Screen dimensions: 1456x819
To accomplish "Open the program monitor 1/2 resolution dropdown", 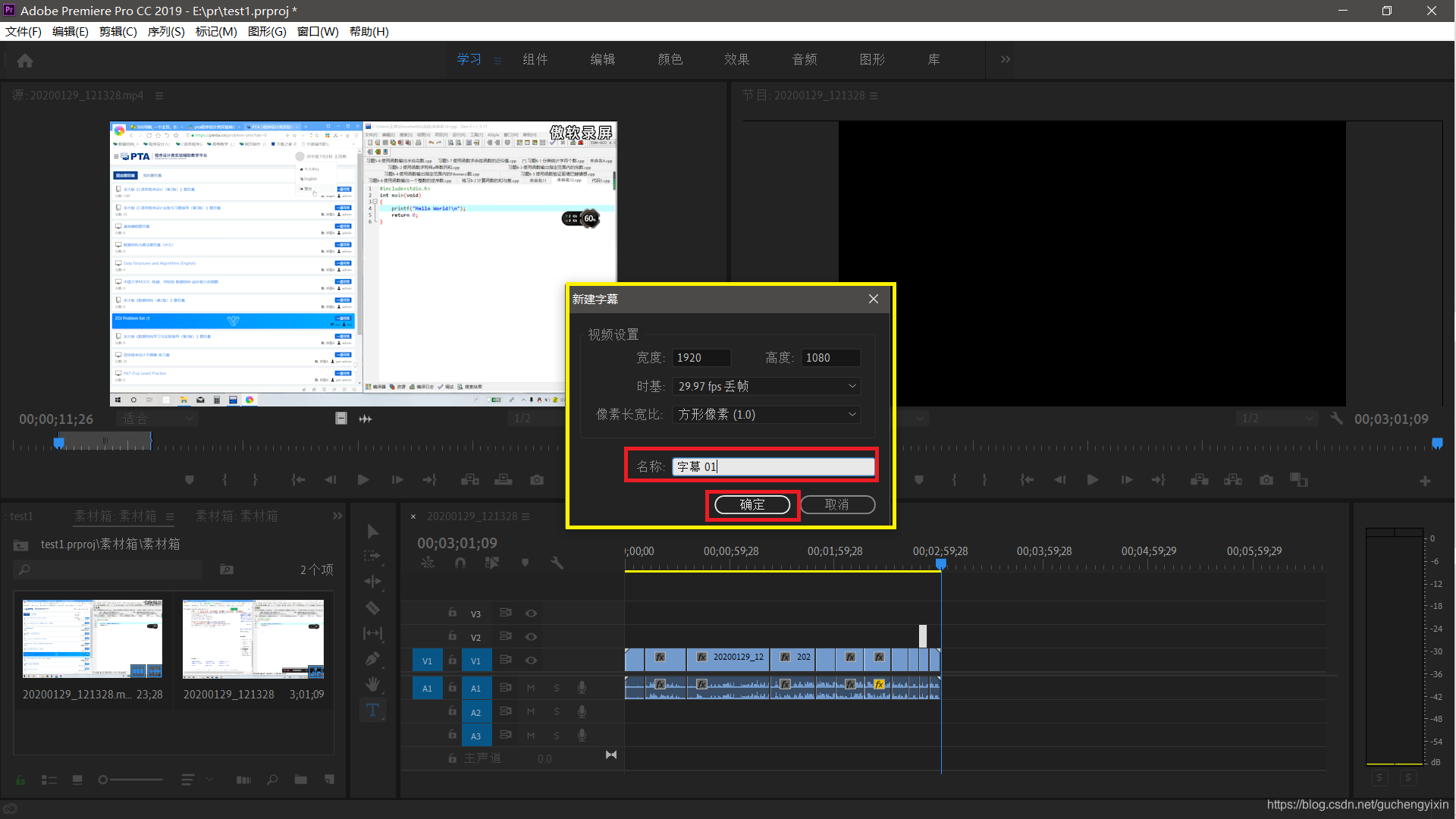I will (x=1276, y=419).
